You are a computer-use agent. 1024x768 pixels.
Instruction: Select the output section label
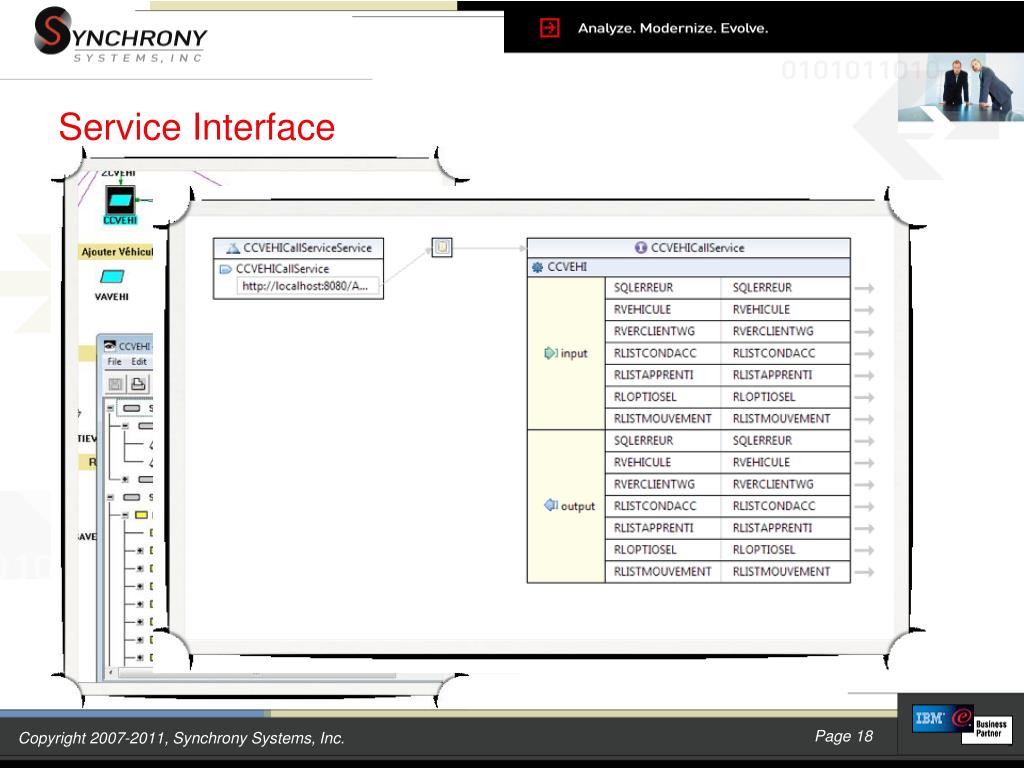pos(578,505)
